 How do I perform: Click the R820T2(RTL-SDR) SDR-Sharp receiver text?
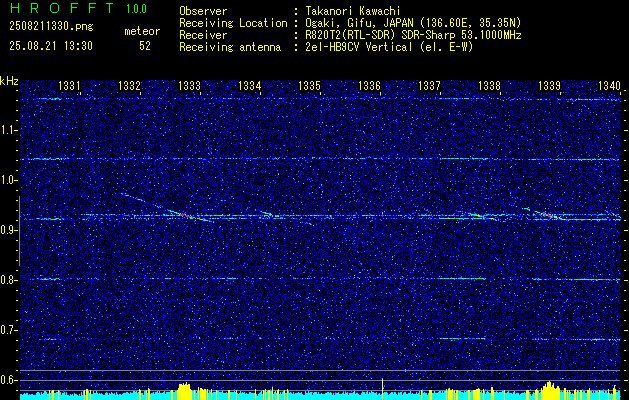(413, 35)
